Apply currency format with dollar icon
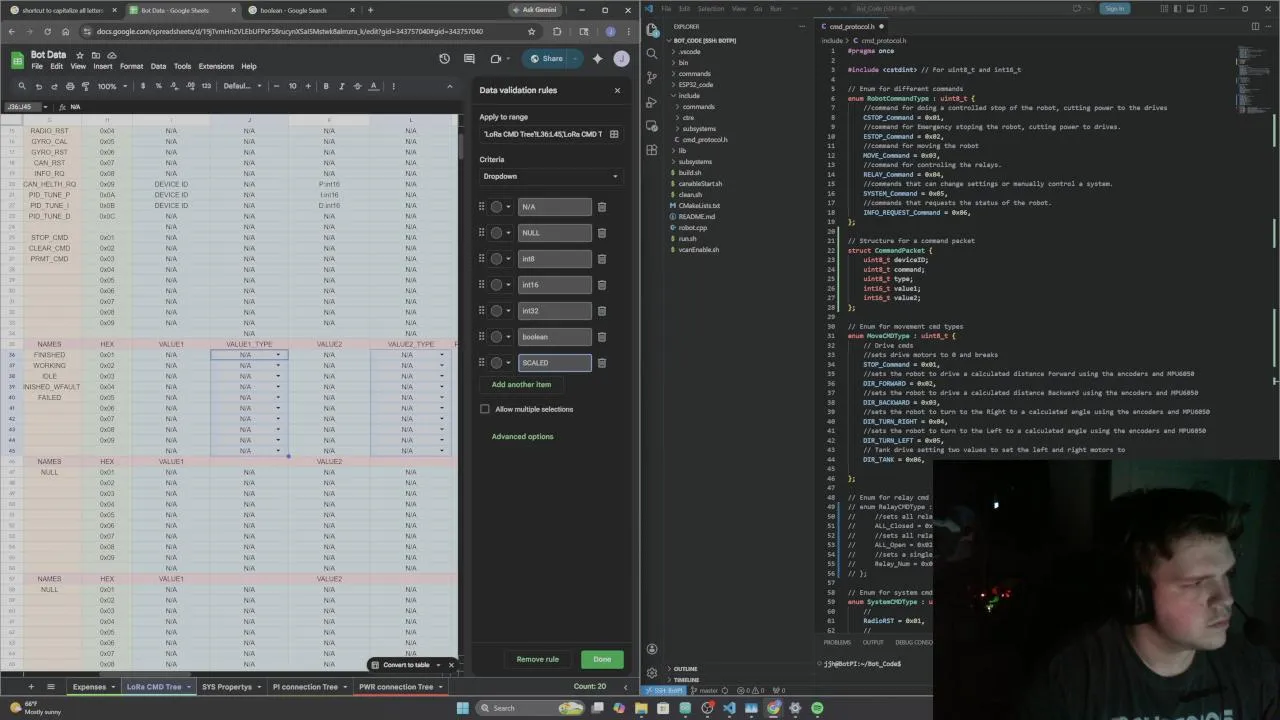The width and height of the screenshot is (1280, 720). coord(143,86)
